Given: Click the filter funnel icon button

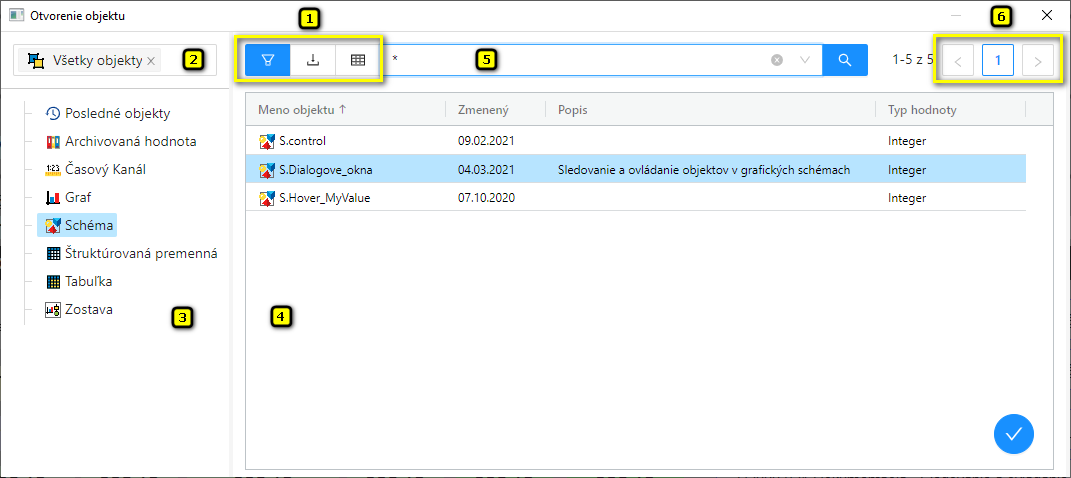Looking at the screenshot, I should pos(267,60).
